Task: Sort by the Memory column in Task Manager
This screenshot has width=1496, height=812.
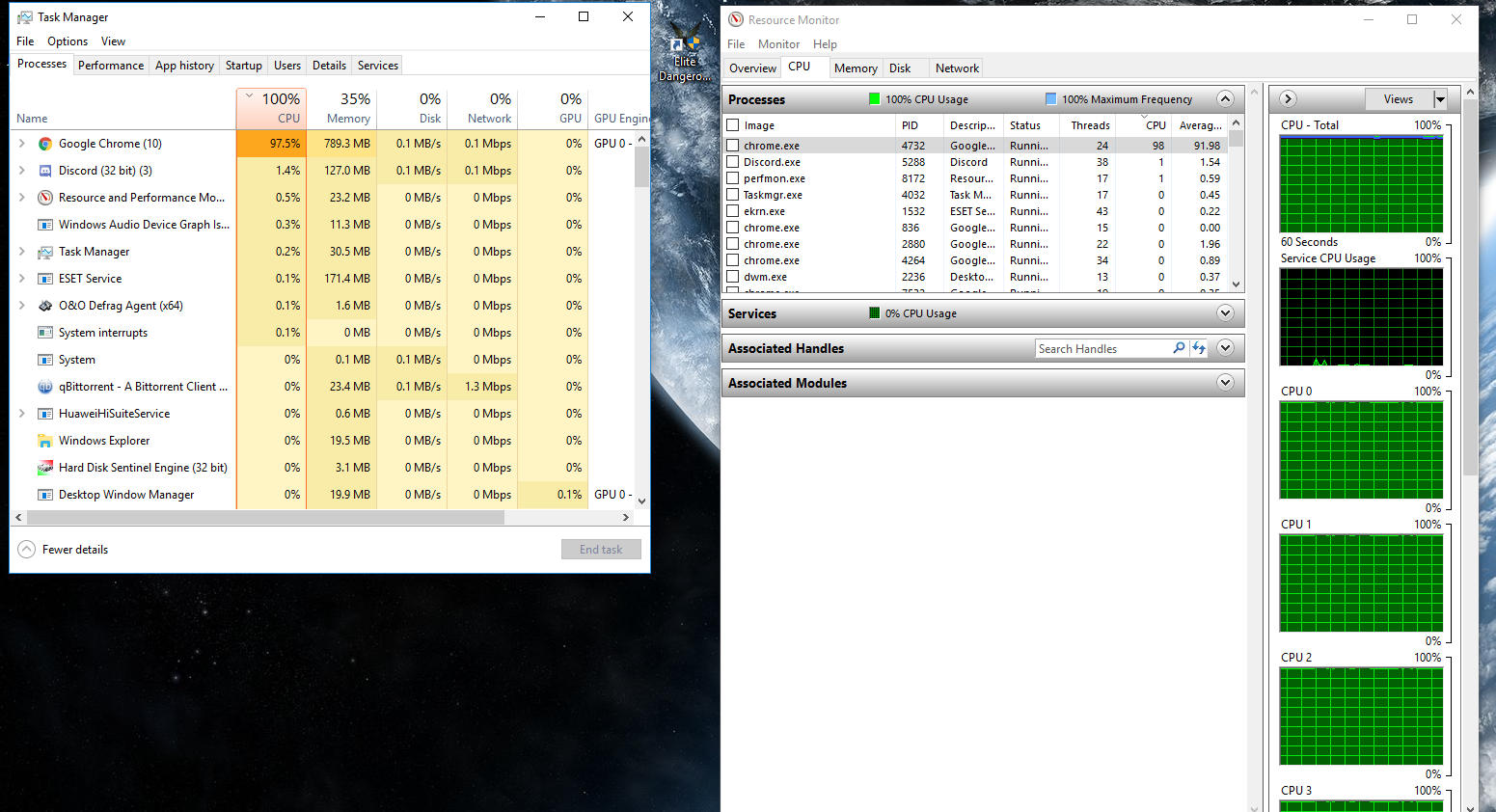Action: pos(341,108)
